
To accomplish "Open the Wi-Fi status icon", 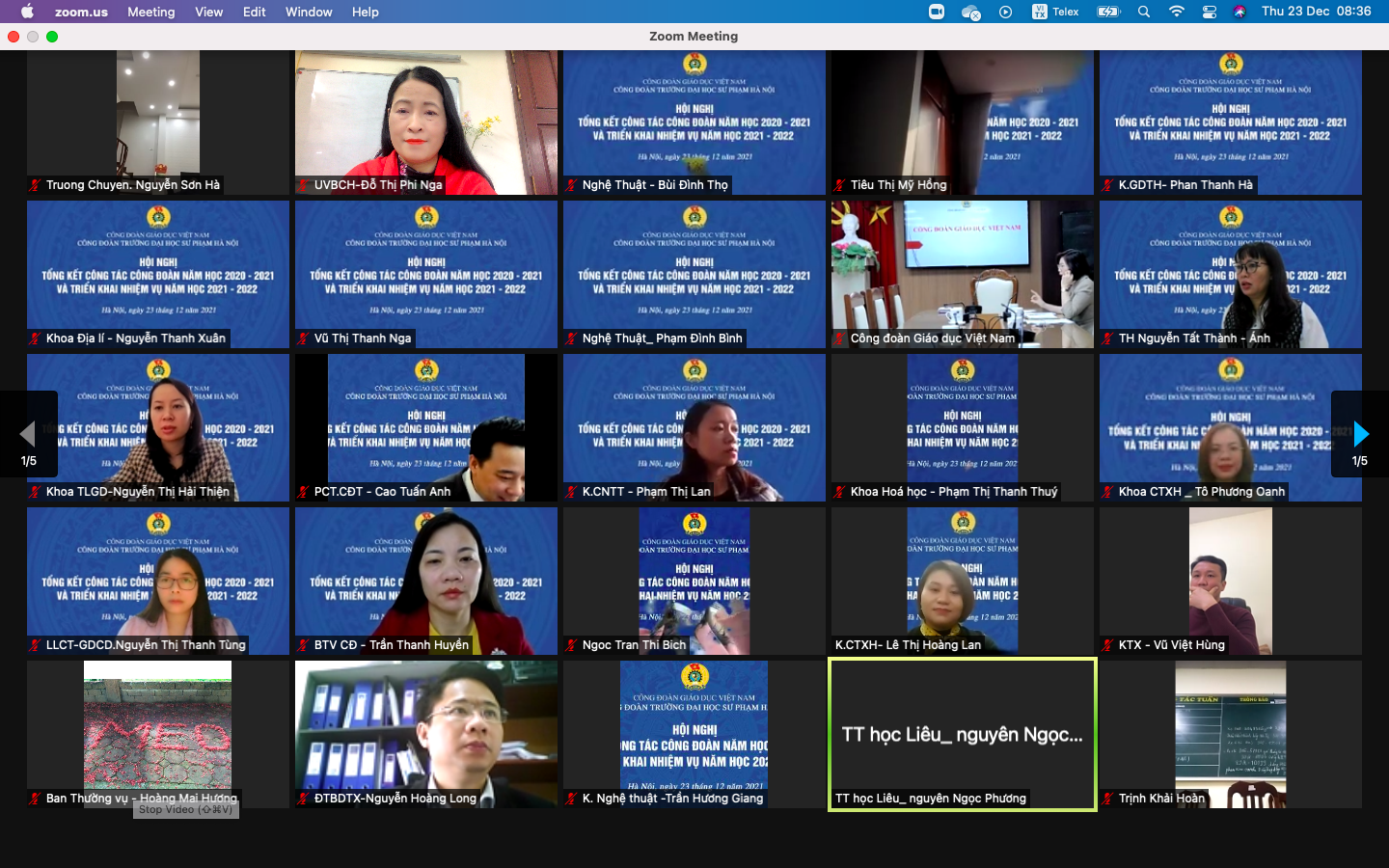I will (x=1176, y=12).
